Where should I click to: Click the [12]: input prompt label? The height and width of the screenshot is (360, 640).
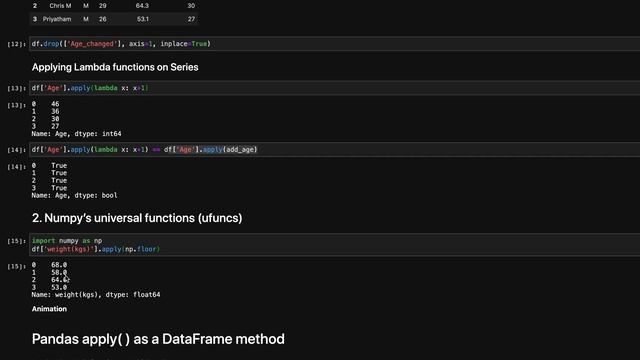pos(17,44)
